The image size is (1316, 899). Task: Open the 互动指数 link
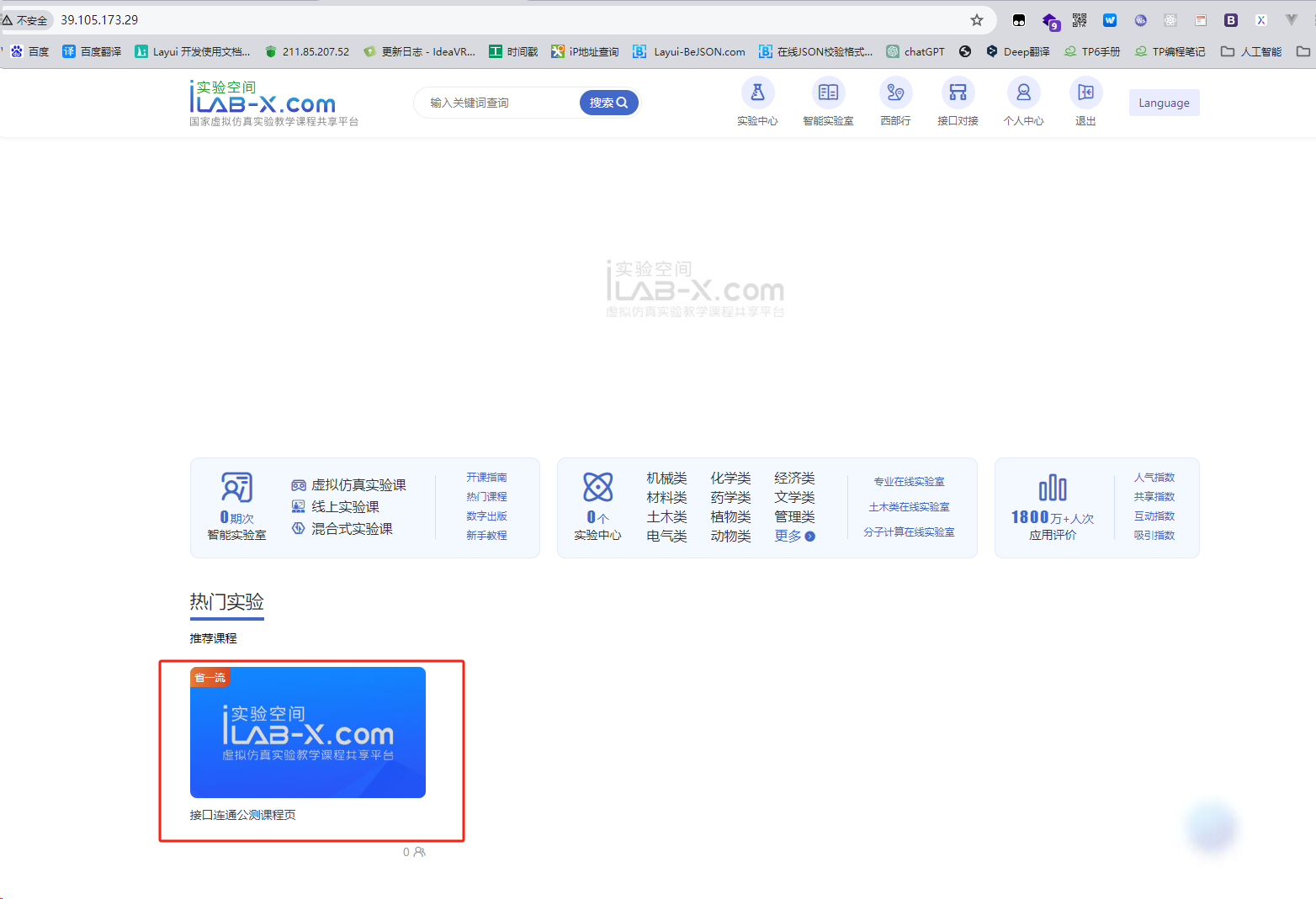point(1154,516)
